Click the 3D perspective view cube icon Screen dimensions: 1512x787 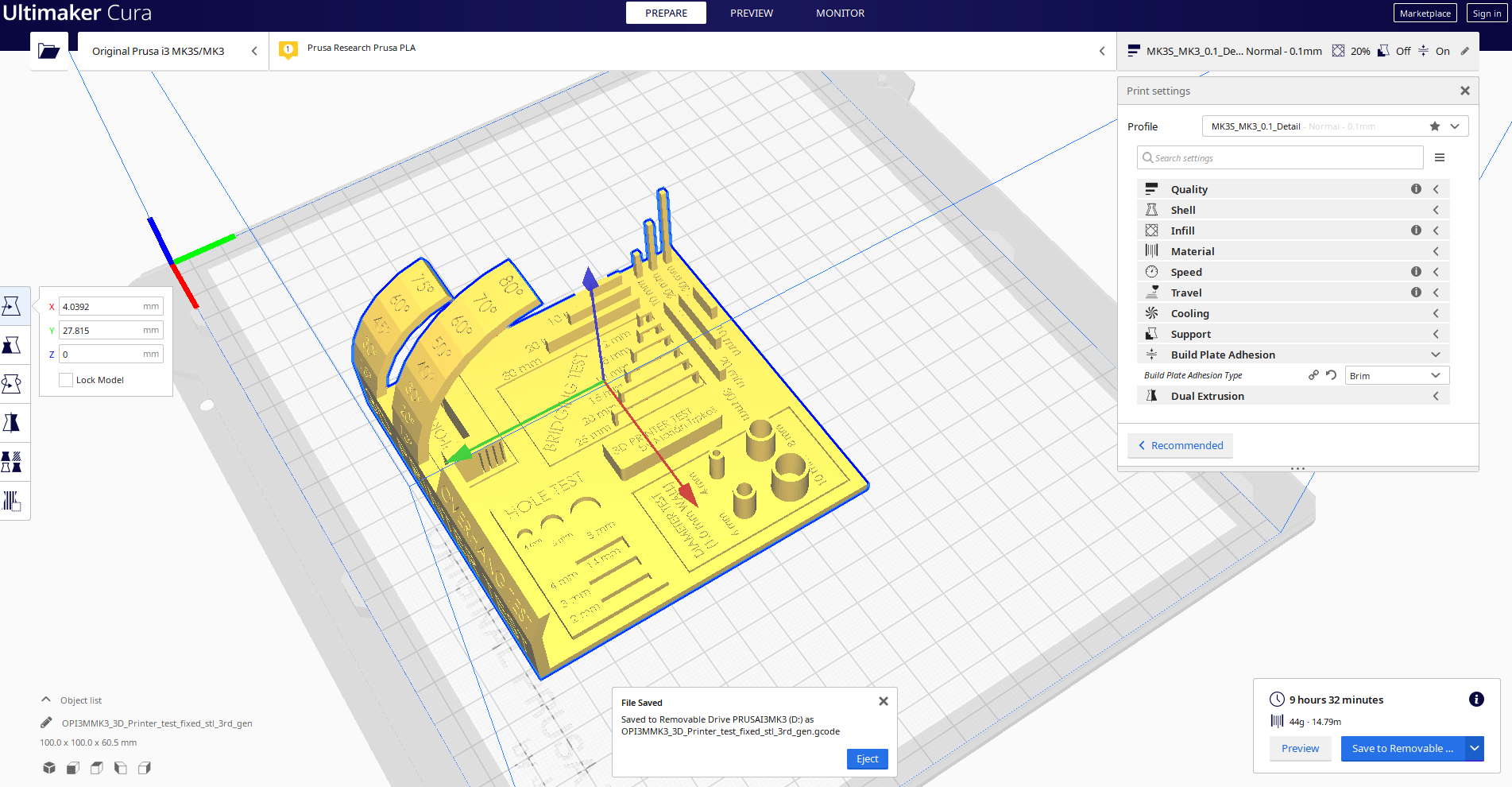(x=49, y=768)
